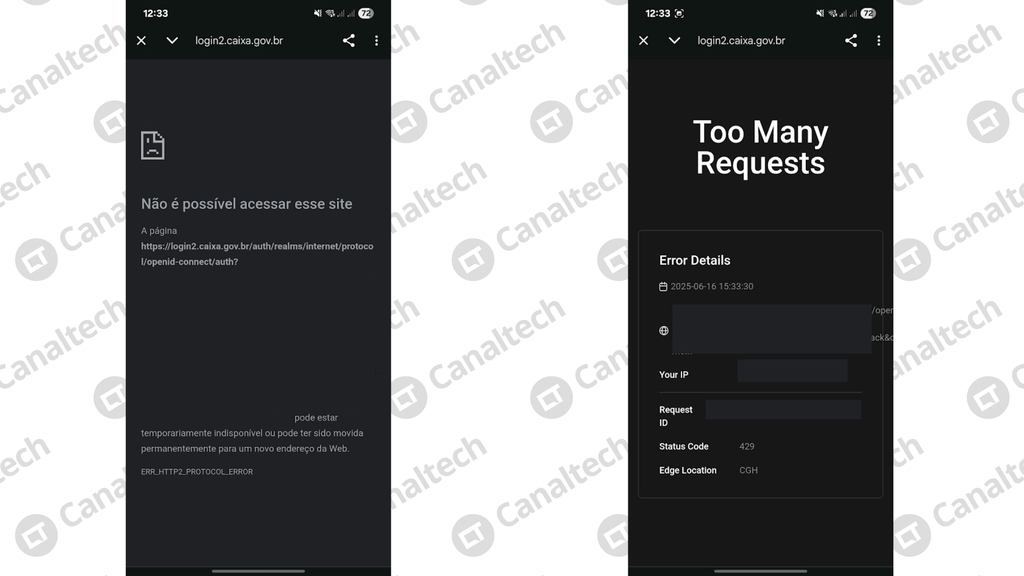Close the tab in the left phone browser
Image resolution: width=1024 pixels, height=576 pixels.
(x=141, y=40)
